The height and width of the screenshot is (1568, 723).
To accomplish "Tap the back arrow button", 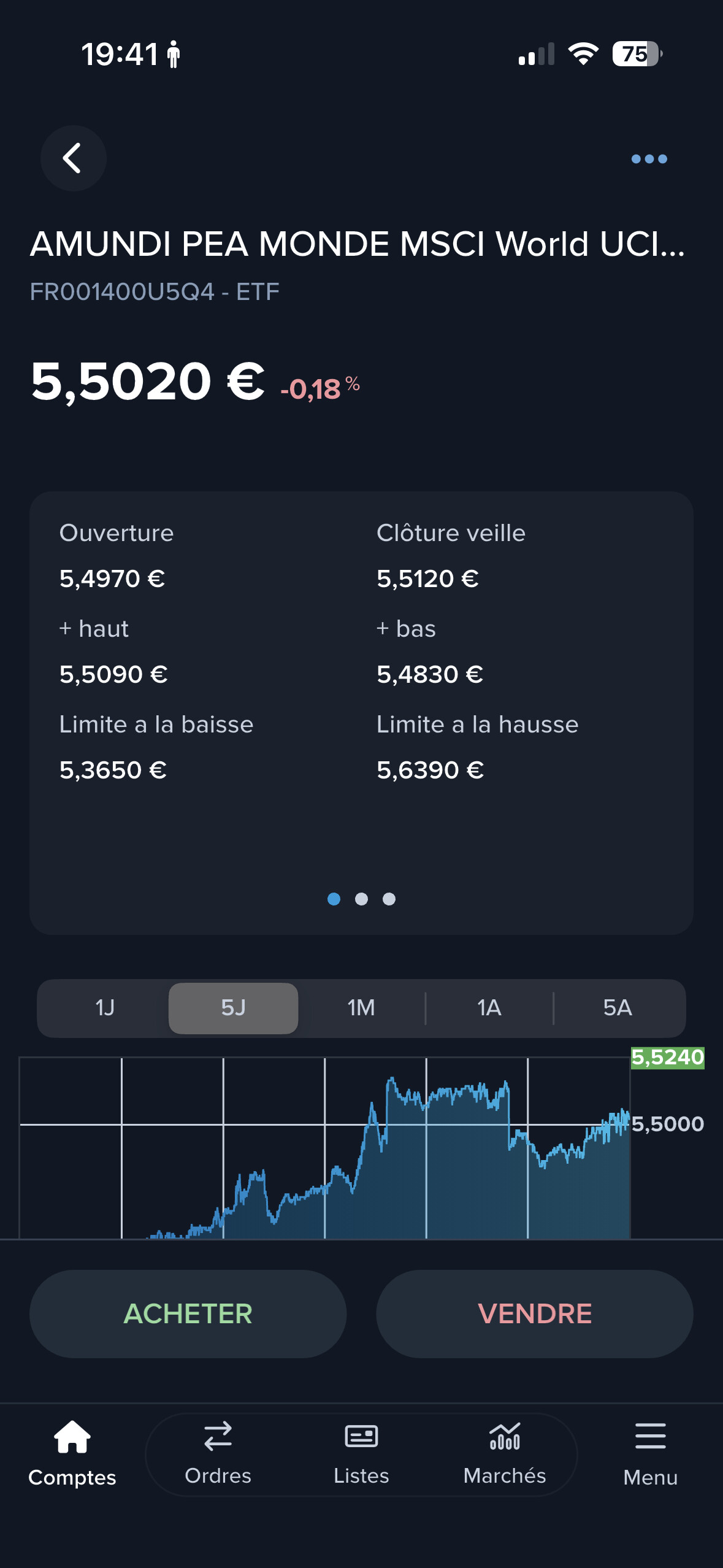I will (73, 158).
